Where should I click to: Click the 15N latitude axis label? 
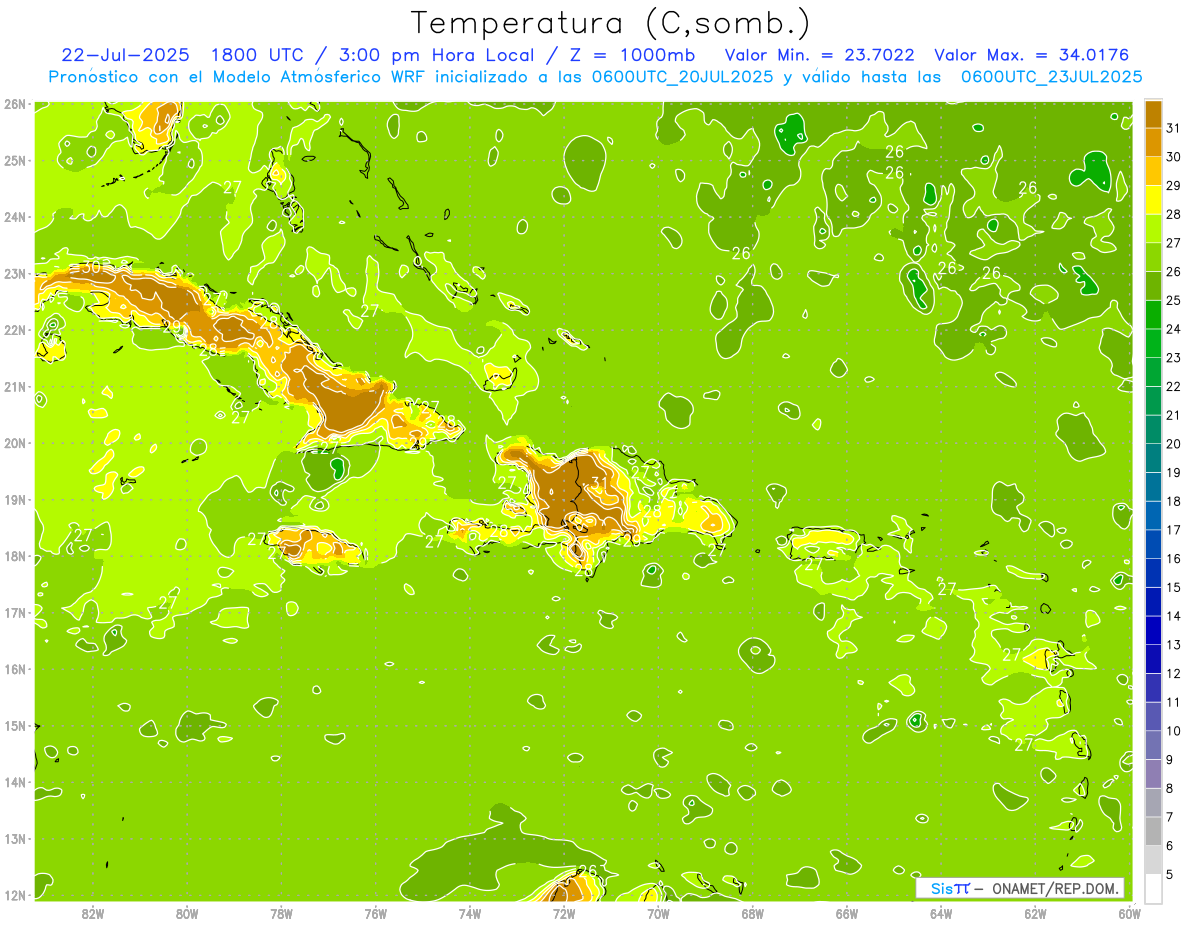point(14,725)
